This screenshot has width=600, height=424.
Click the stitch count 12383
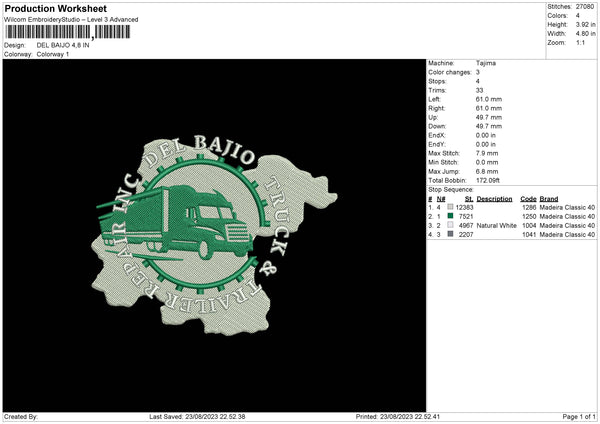click(464, 207)
